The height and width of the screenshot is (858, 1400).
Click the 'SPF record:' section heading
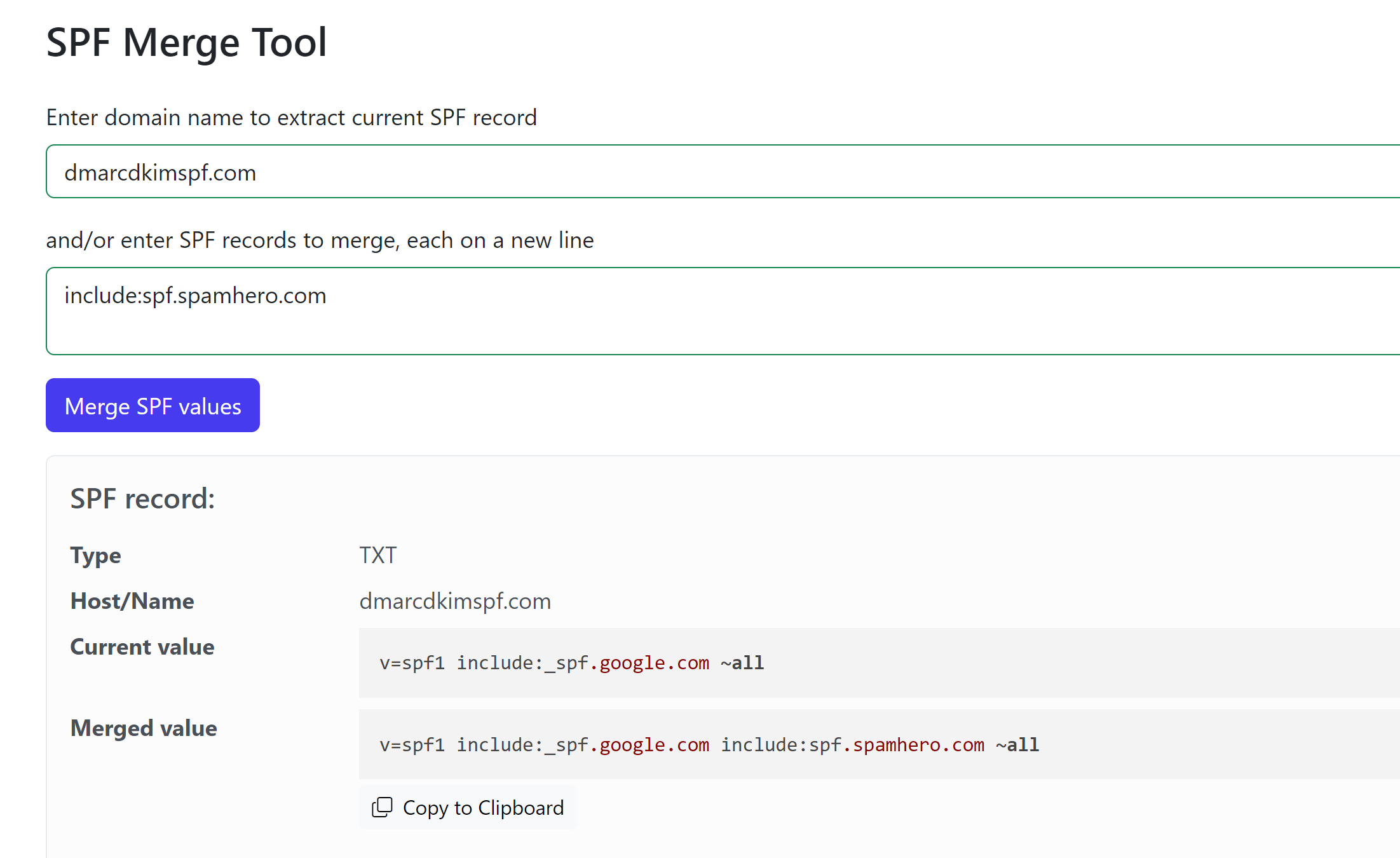click(x=142, y=499)
